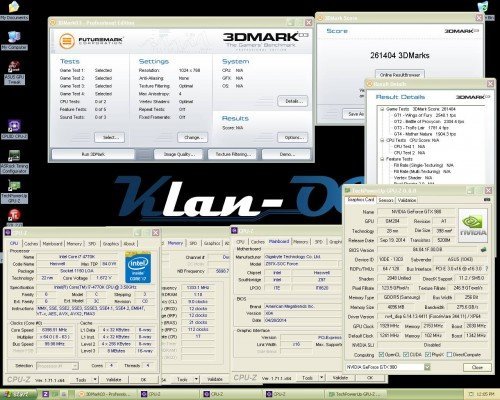Click Validate in the front CPU-Z window
The width and height of the screenshot is (500, 400).
[113, 379]
